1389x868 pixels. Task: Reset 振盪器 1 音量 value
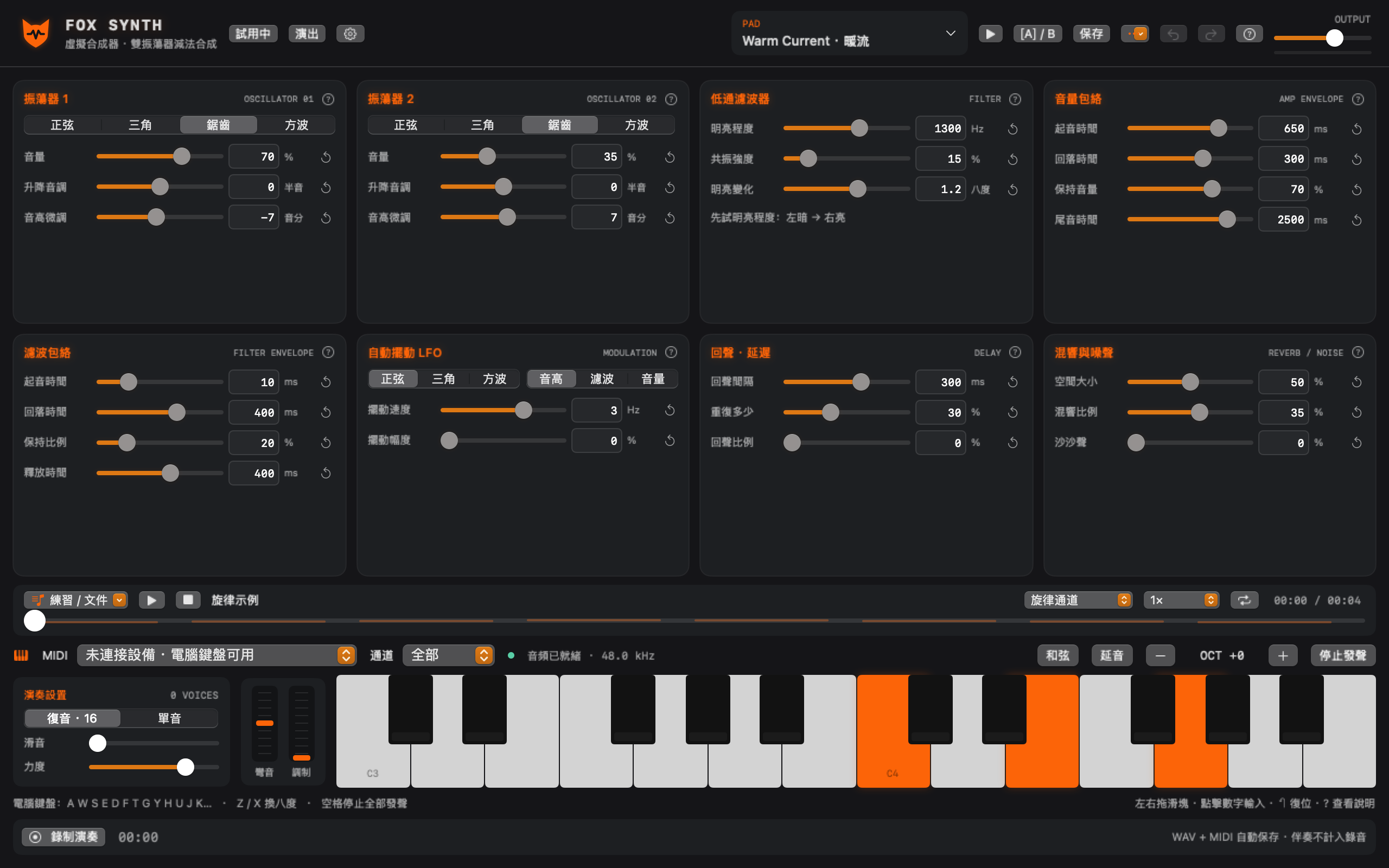[326, 157]
